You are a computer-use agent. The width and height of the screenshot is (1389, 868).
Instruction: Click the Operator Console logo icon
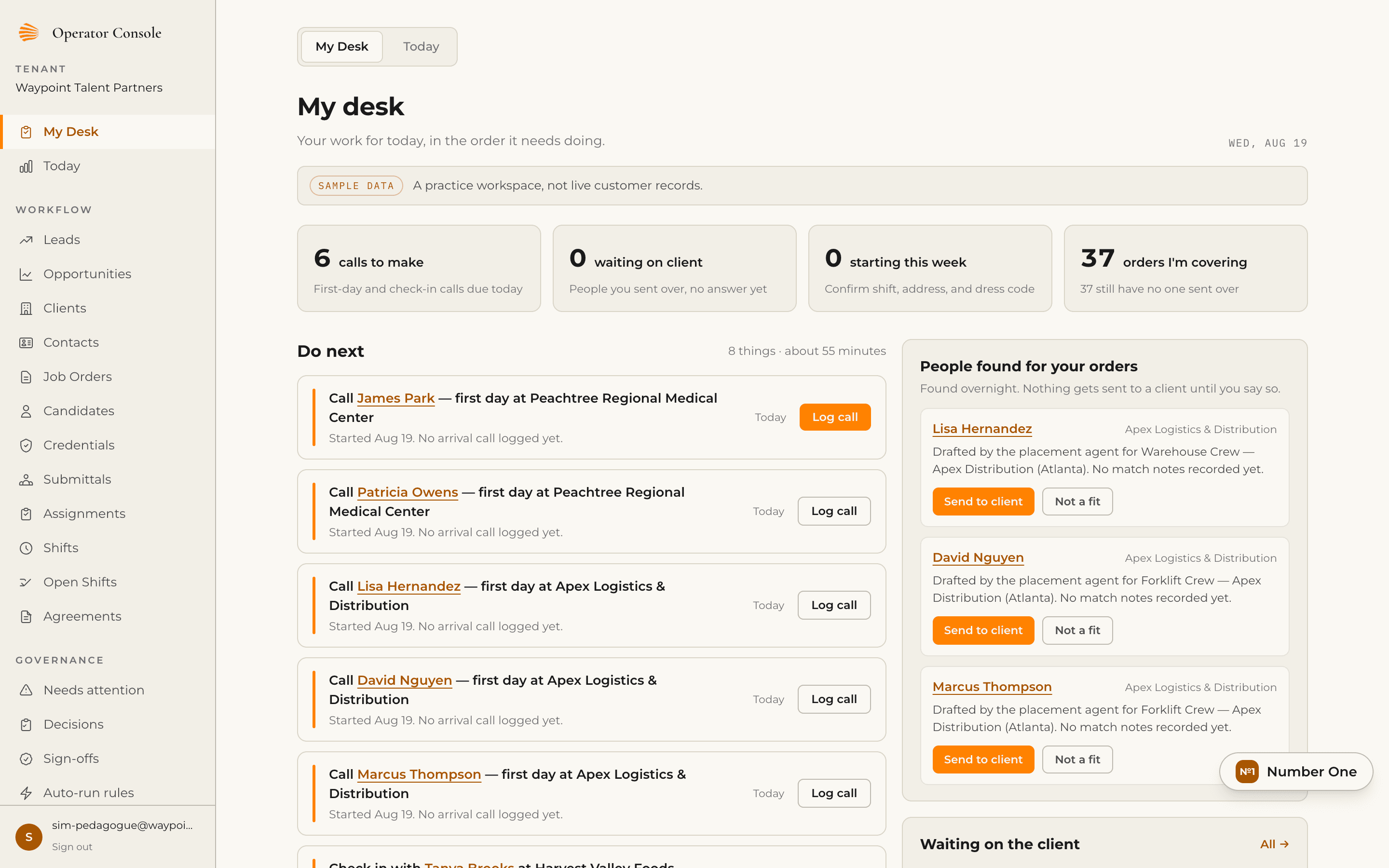coord(29,33)
